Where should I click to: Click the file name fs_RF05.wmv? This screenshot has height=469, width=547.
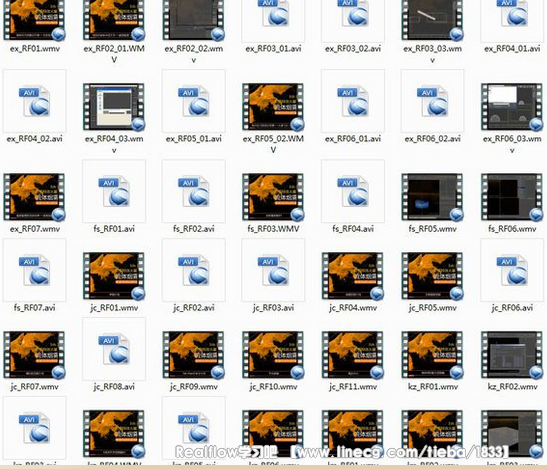tap(432, 229)
